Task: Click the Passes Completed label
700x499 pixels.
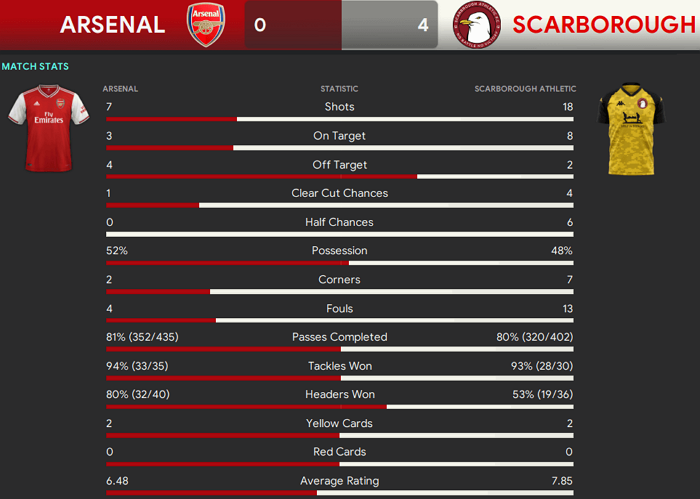Action: (340, 337)
